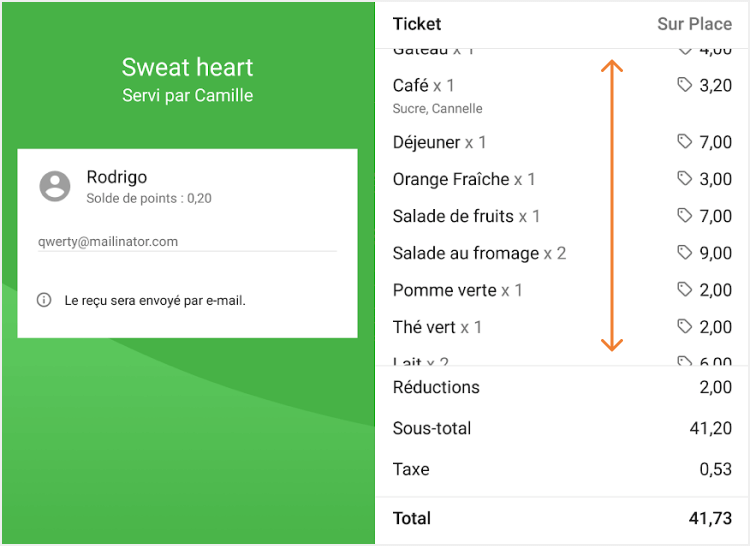Select the Déjeuner x 1 ticket item
The height and width of the screenshot is (546, 750).
(440, 143)
